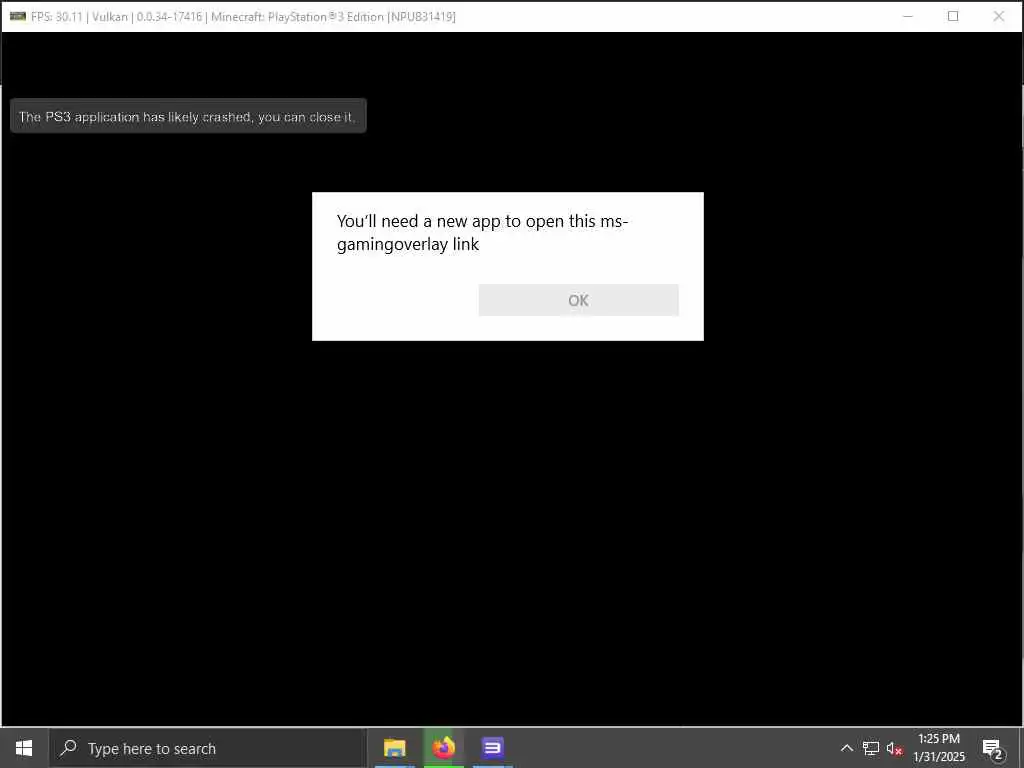
Task: Open the notification center icon
Action: (x=993, y=748)
